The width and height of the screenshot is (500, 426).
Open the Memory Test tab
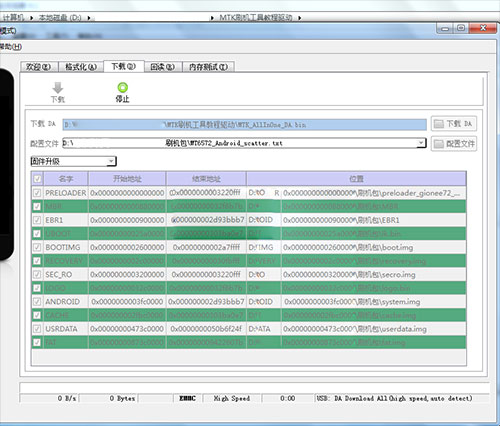pos(208,67)
